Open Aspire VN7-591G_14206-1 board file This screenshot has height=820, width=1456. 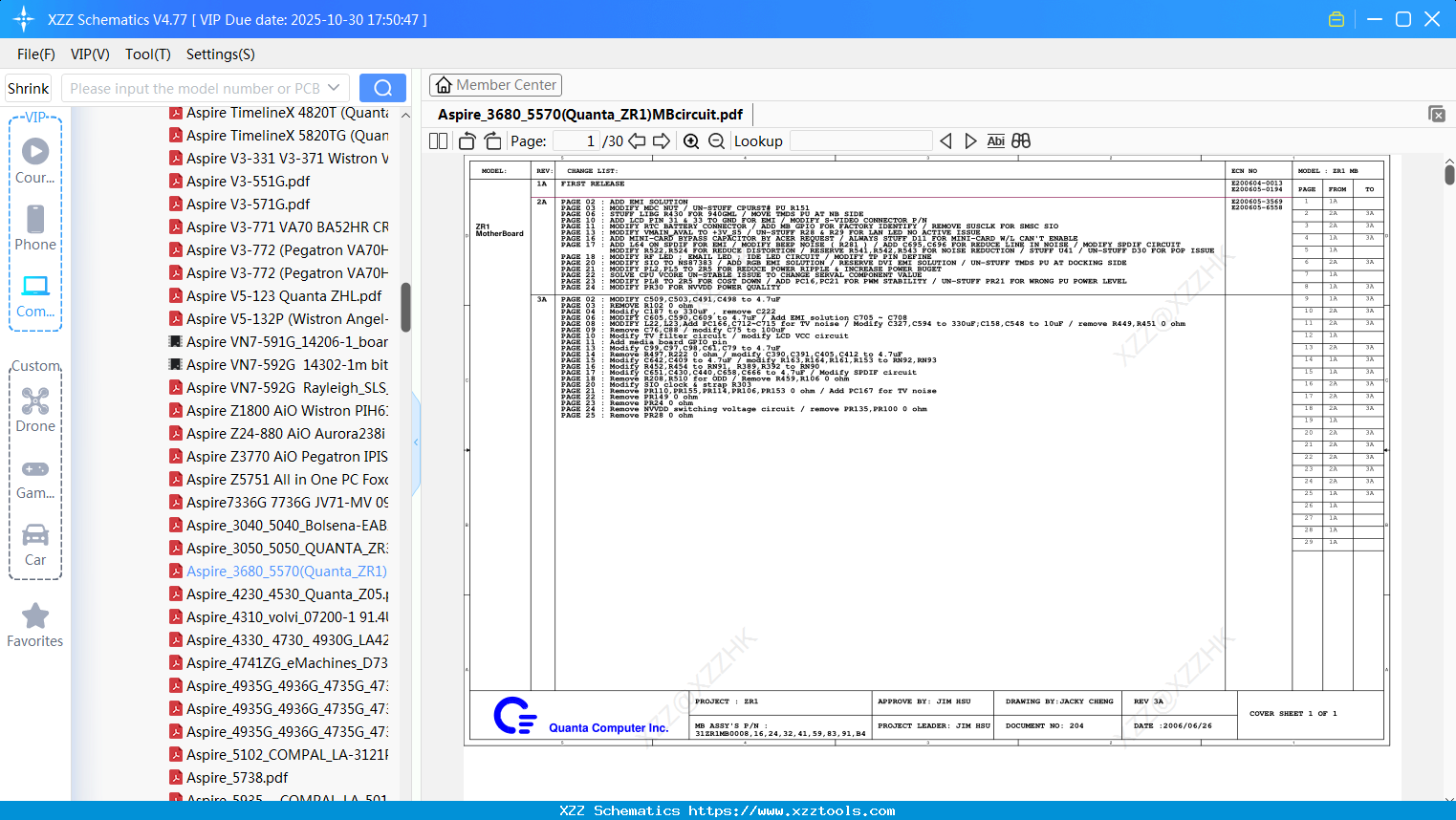pyautogui.click(x=278, y=342)
